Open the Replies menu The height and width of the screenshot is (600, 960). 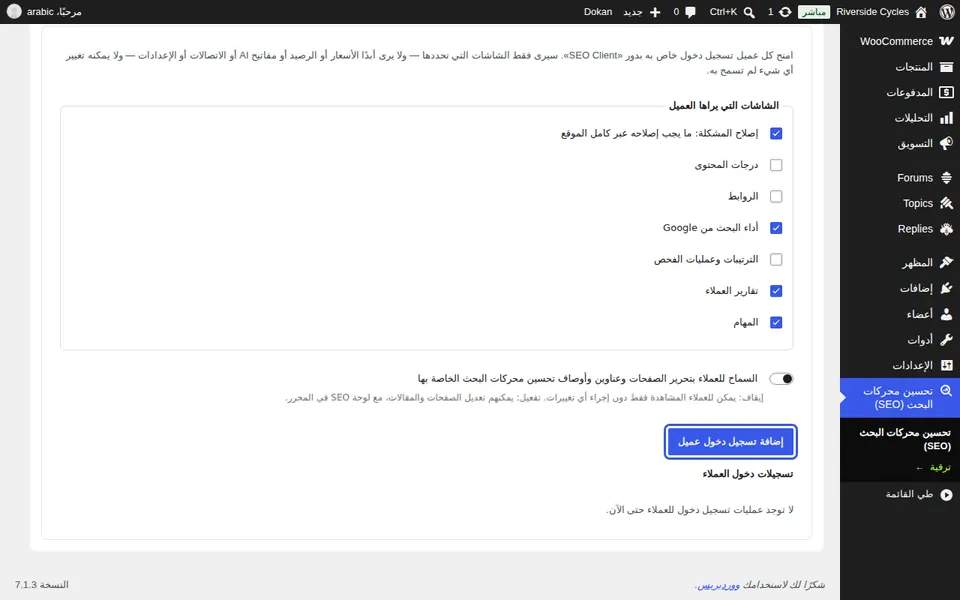click(x=899, y=229)
